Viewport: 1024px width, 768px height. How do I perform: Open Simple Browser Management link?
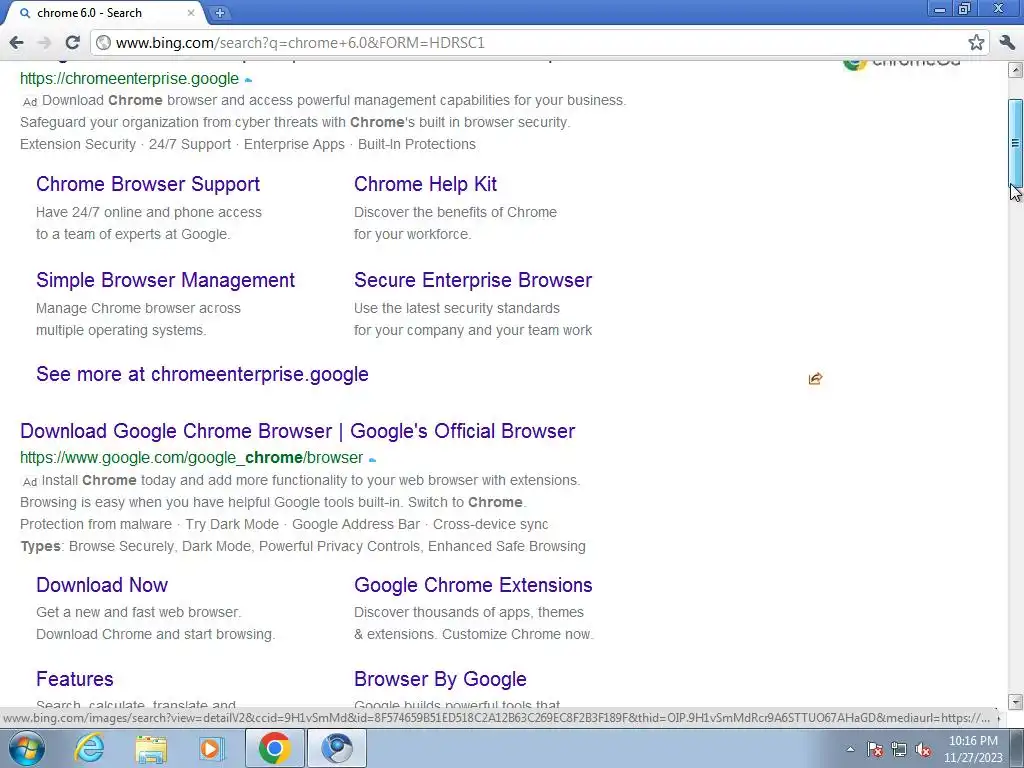pyautogui.click(x=165, y=280)
